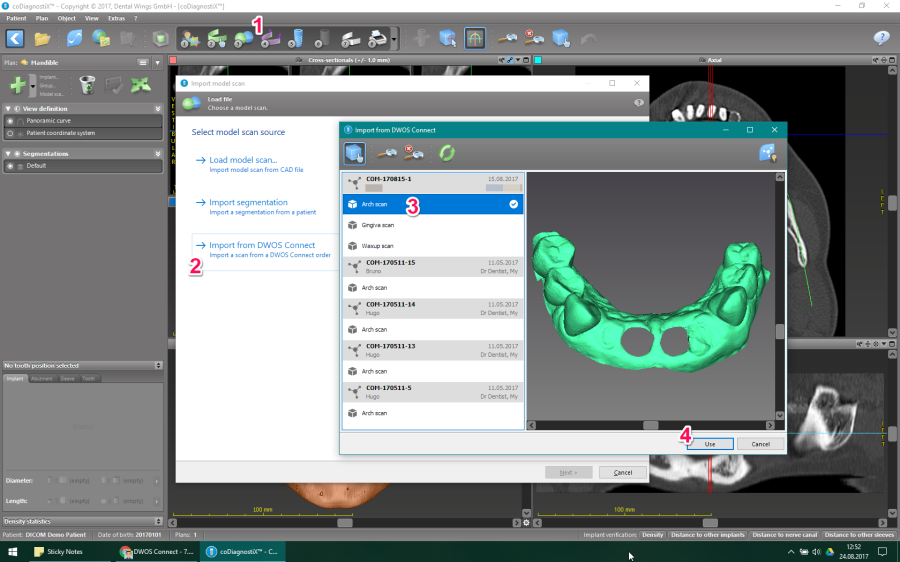Click the DWOS Connect logout icon with red X
The image size is (900, 562).
coord(415,152)
